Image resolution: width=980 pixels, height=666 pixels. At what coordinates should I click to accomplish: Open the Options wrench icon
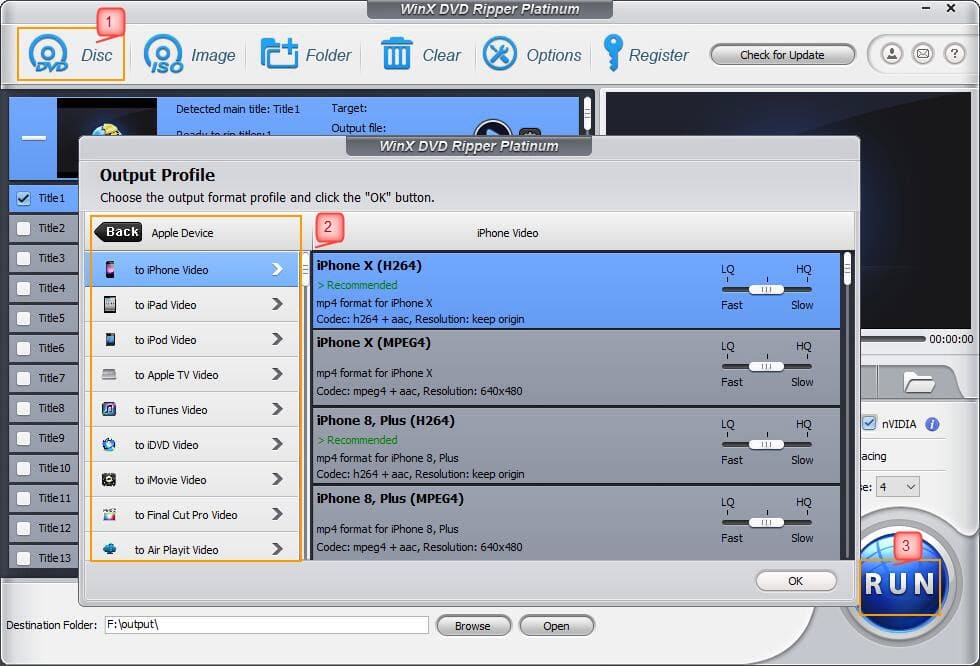point(499,54)
